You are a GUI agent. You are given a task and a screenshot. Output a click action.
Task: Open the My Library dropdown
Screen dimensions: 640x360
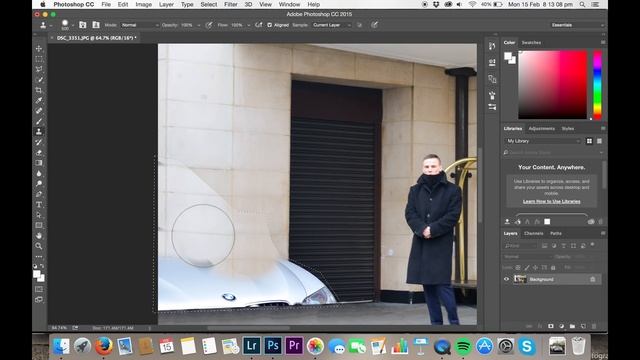click(543, 141)
